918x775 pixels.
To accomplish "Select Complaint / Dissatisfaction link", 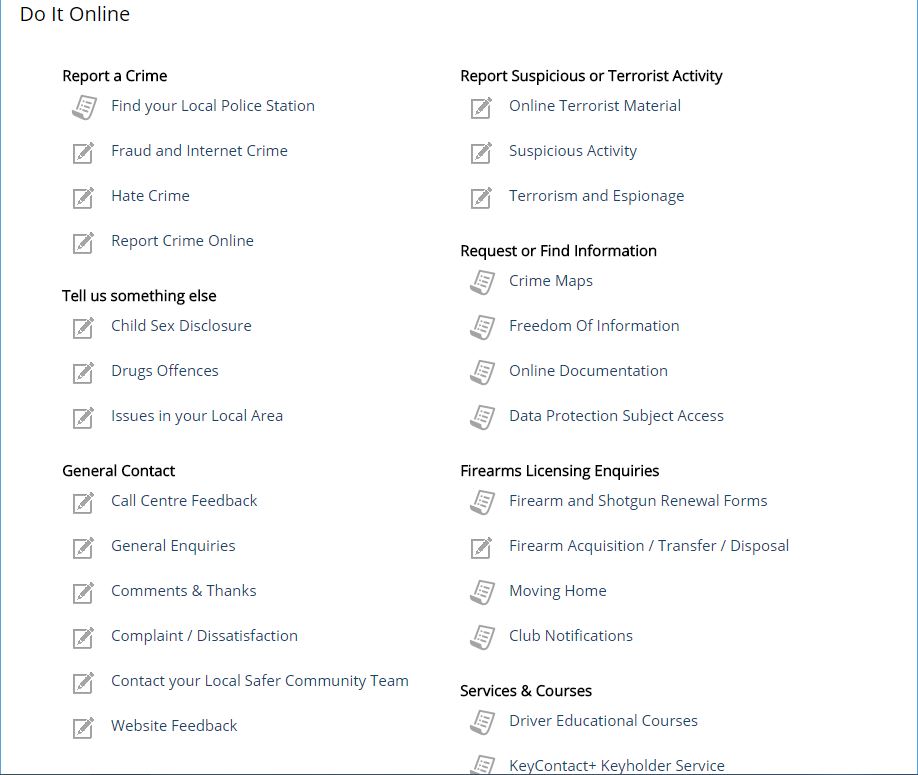I will (204, 636).
